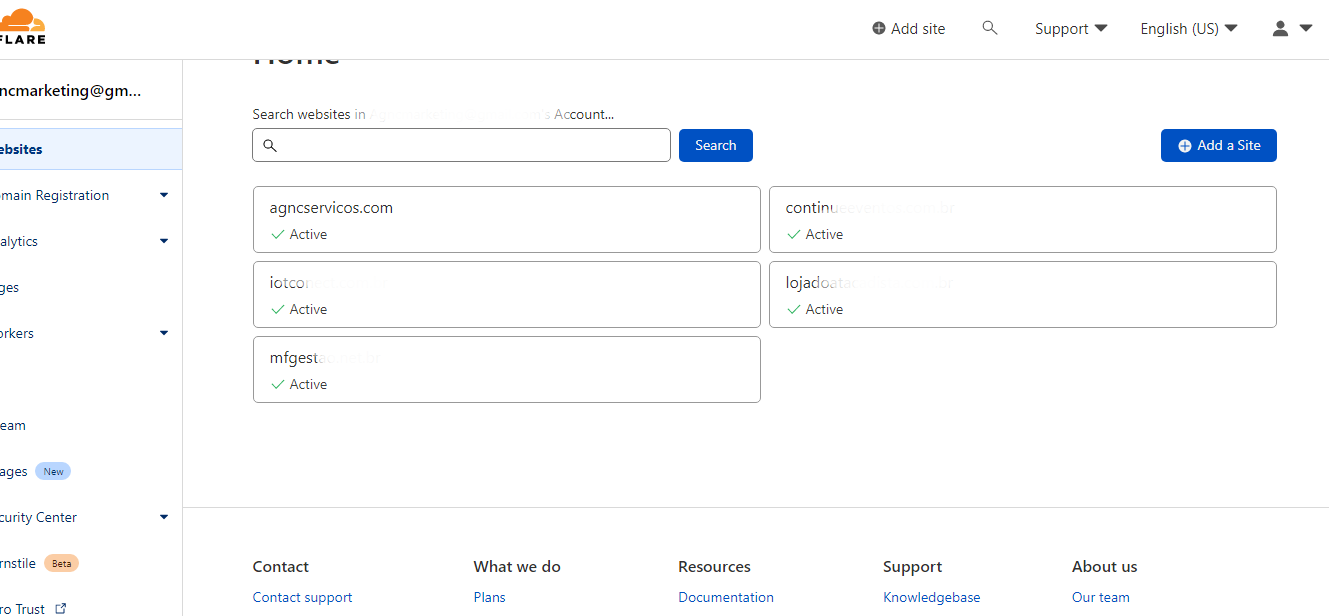Click the Beta badge beside Turnstile
This screenshot has height=616, width=1329.
click(x=61, y=564)
